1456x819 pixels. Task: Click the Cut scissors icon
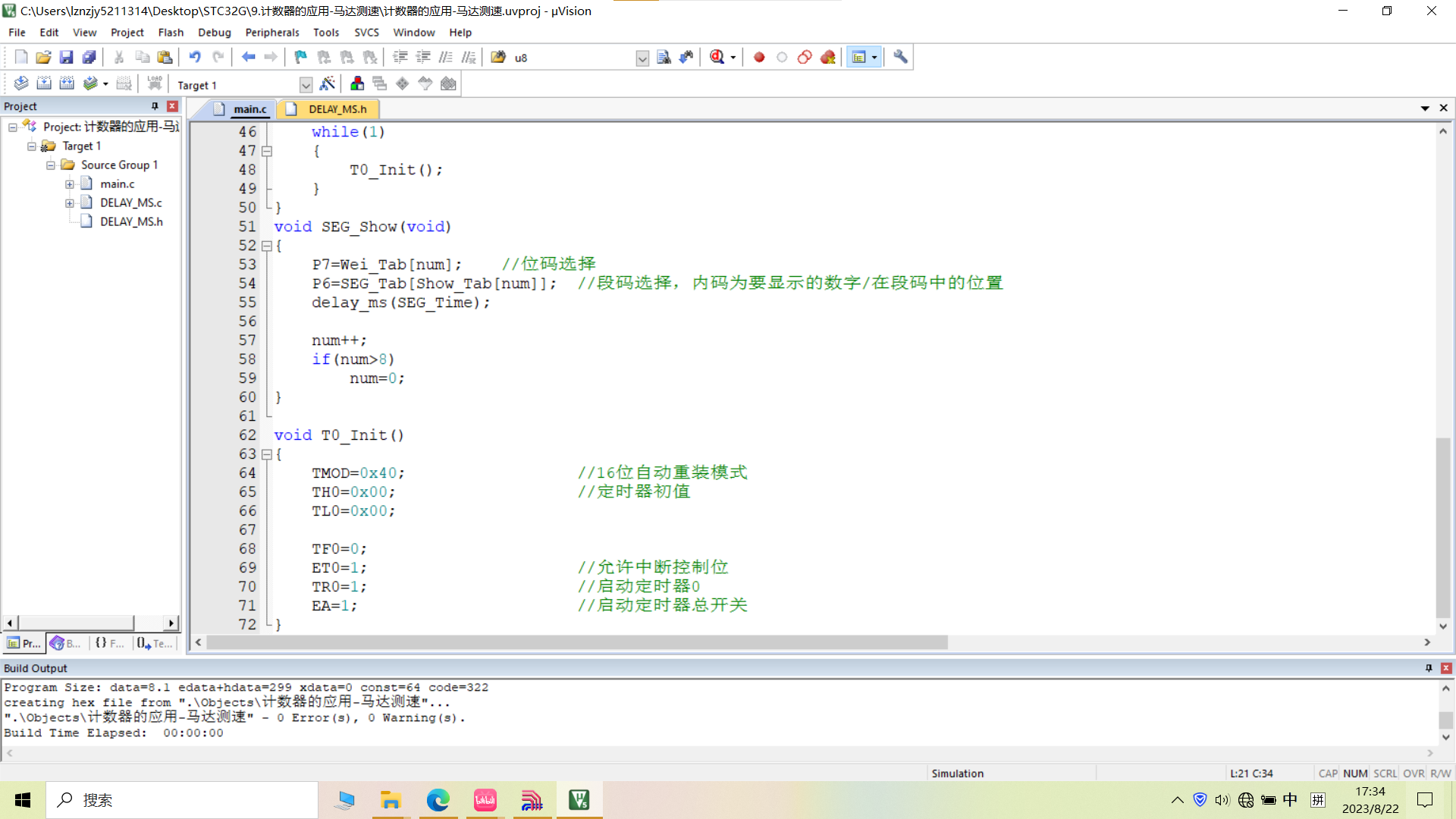119,57
